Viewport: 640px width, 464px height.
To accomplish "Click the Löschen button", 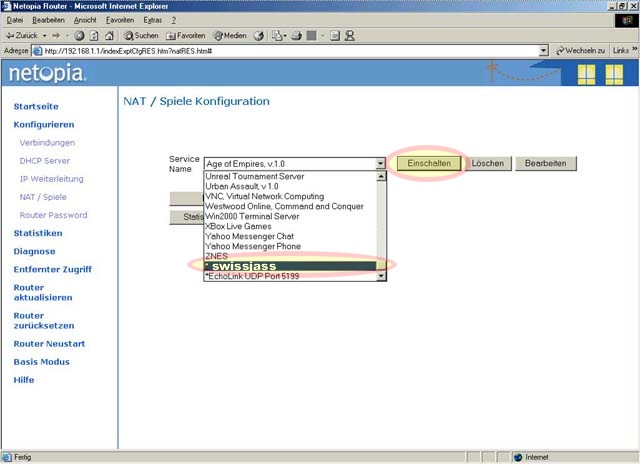I will (x=488, y=163).
